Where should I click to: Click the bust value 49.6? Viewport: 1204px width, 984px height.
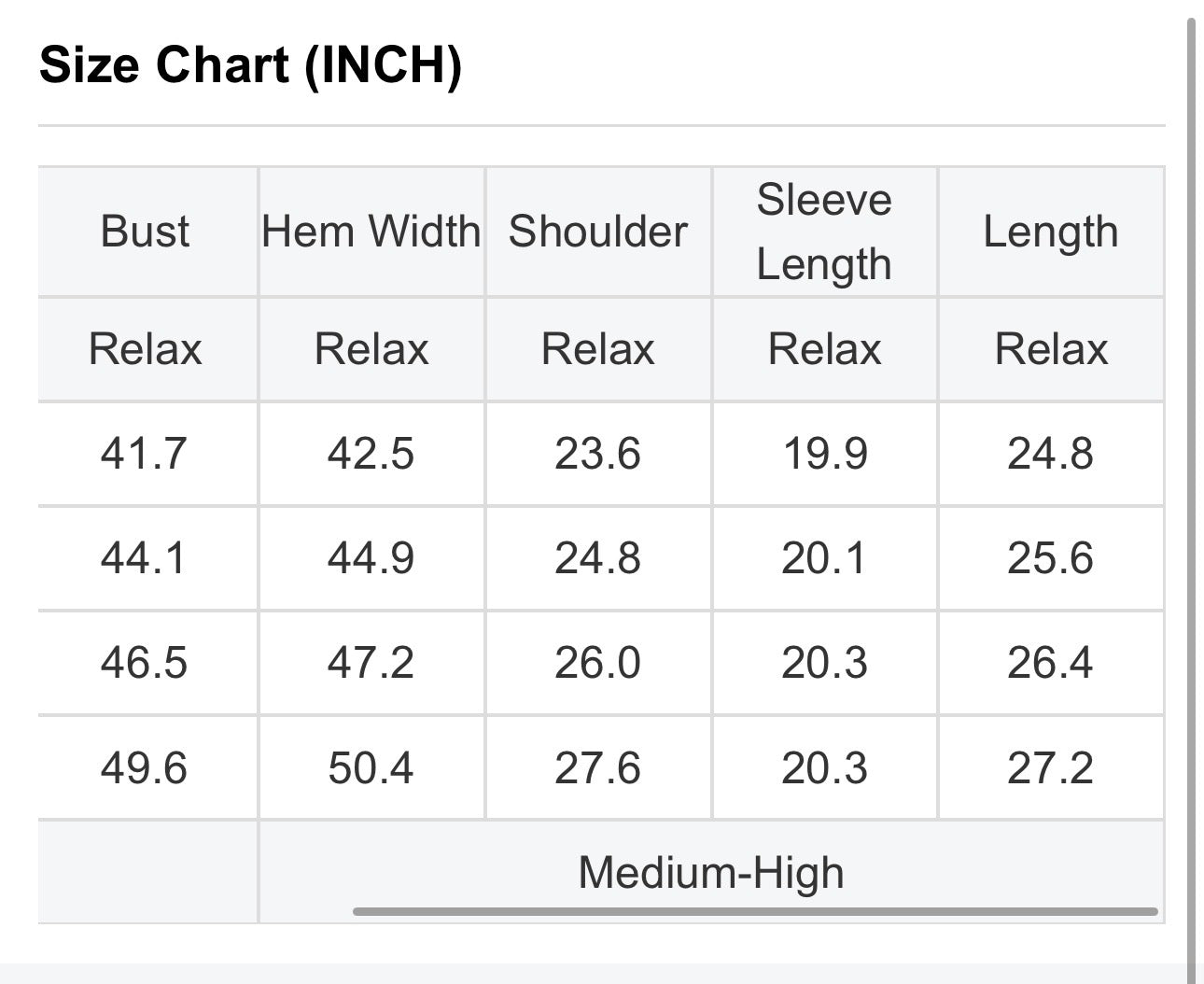(145, 768)
